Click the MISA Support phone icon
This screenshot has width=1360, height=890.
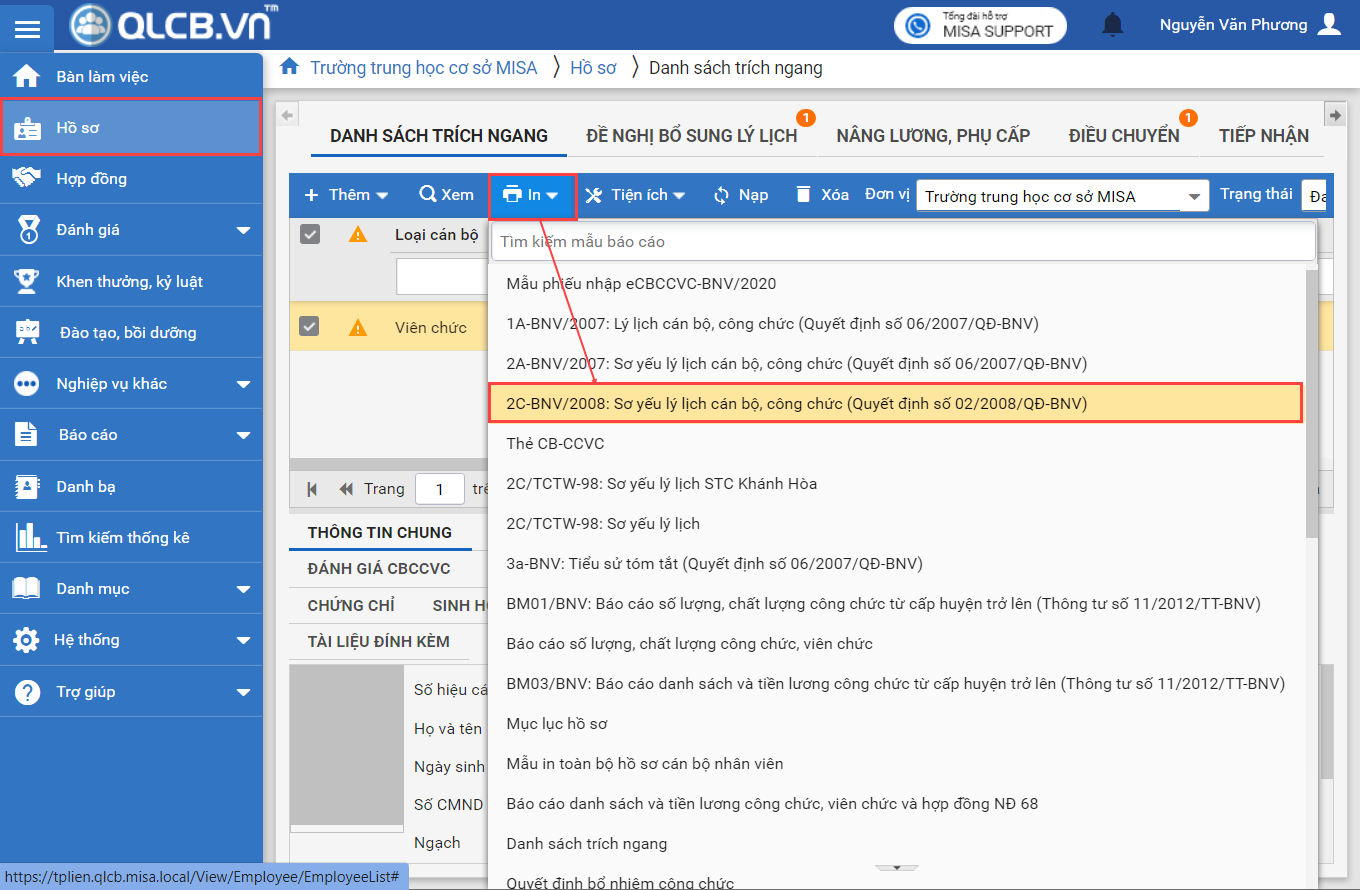(x=917, y=25)
